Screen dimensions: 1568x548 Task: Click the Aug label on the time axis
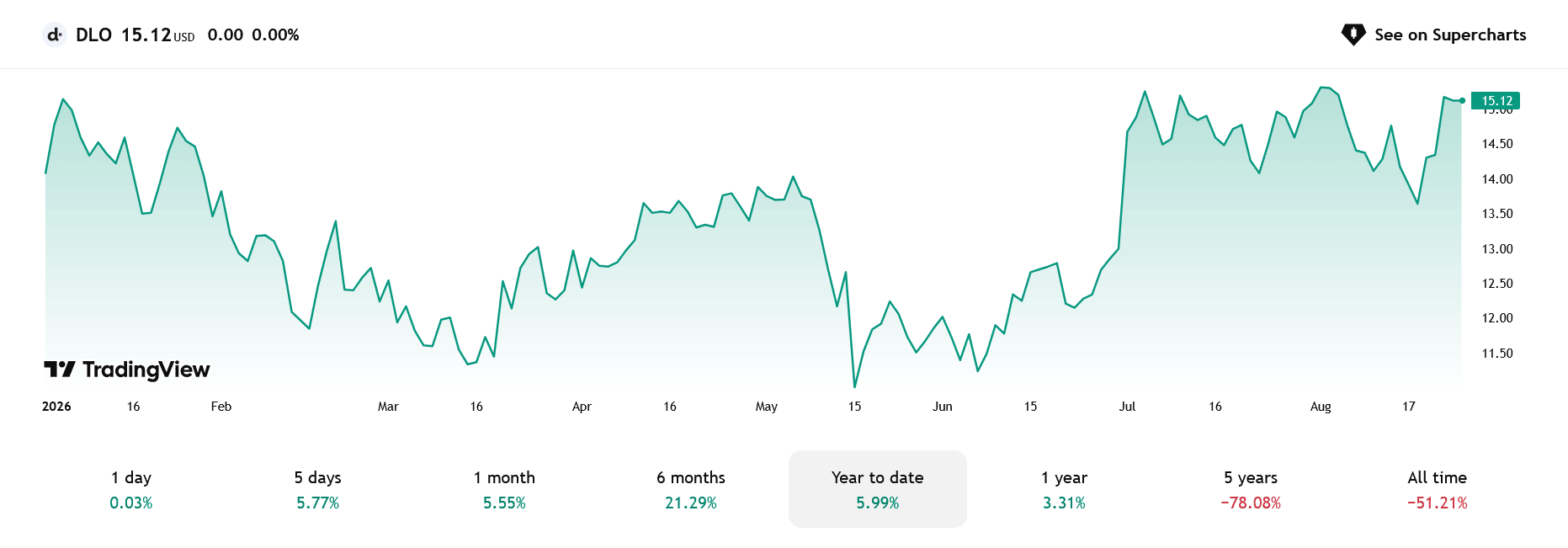pyautogui.click(x=1321, y=407)
